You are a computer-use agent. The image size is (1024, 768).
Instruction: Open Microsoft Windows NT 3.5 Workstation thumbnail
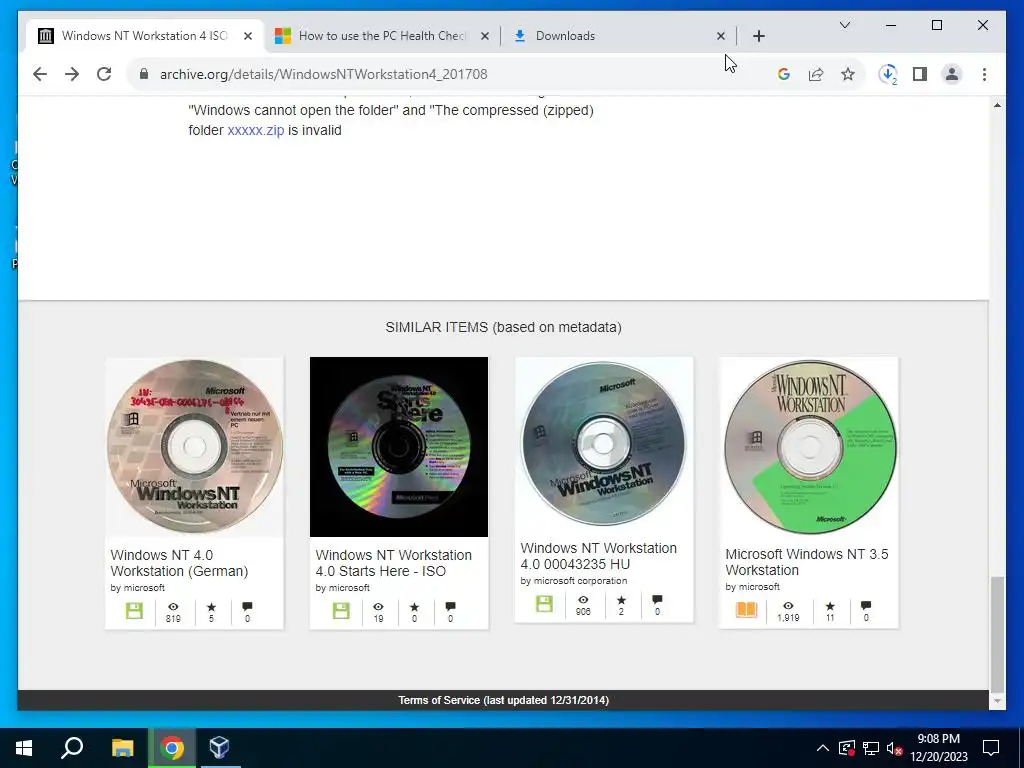(x=809, y=447)
